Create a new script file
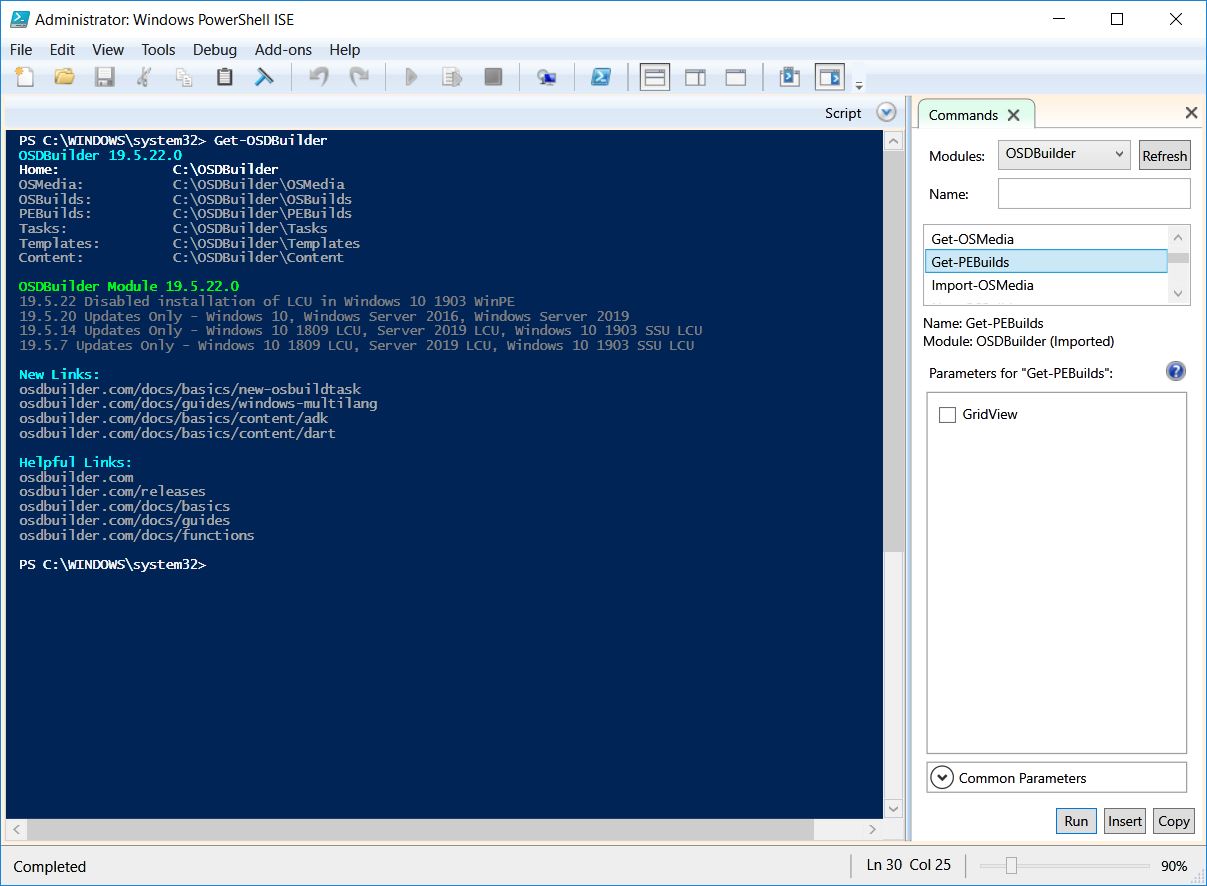This screenshot has height=886, width=1207. 24,77
